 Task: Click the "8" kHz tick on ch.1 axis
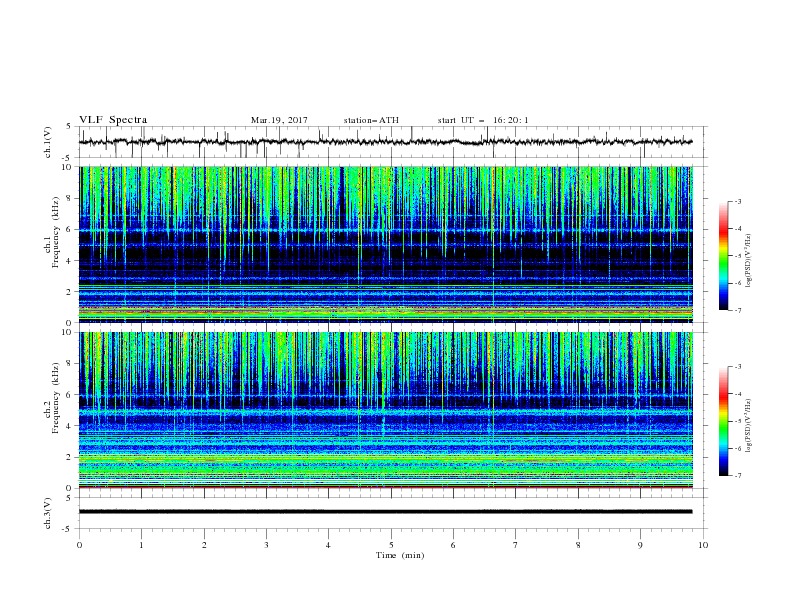70,198
